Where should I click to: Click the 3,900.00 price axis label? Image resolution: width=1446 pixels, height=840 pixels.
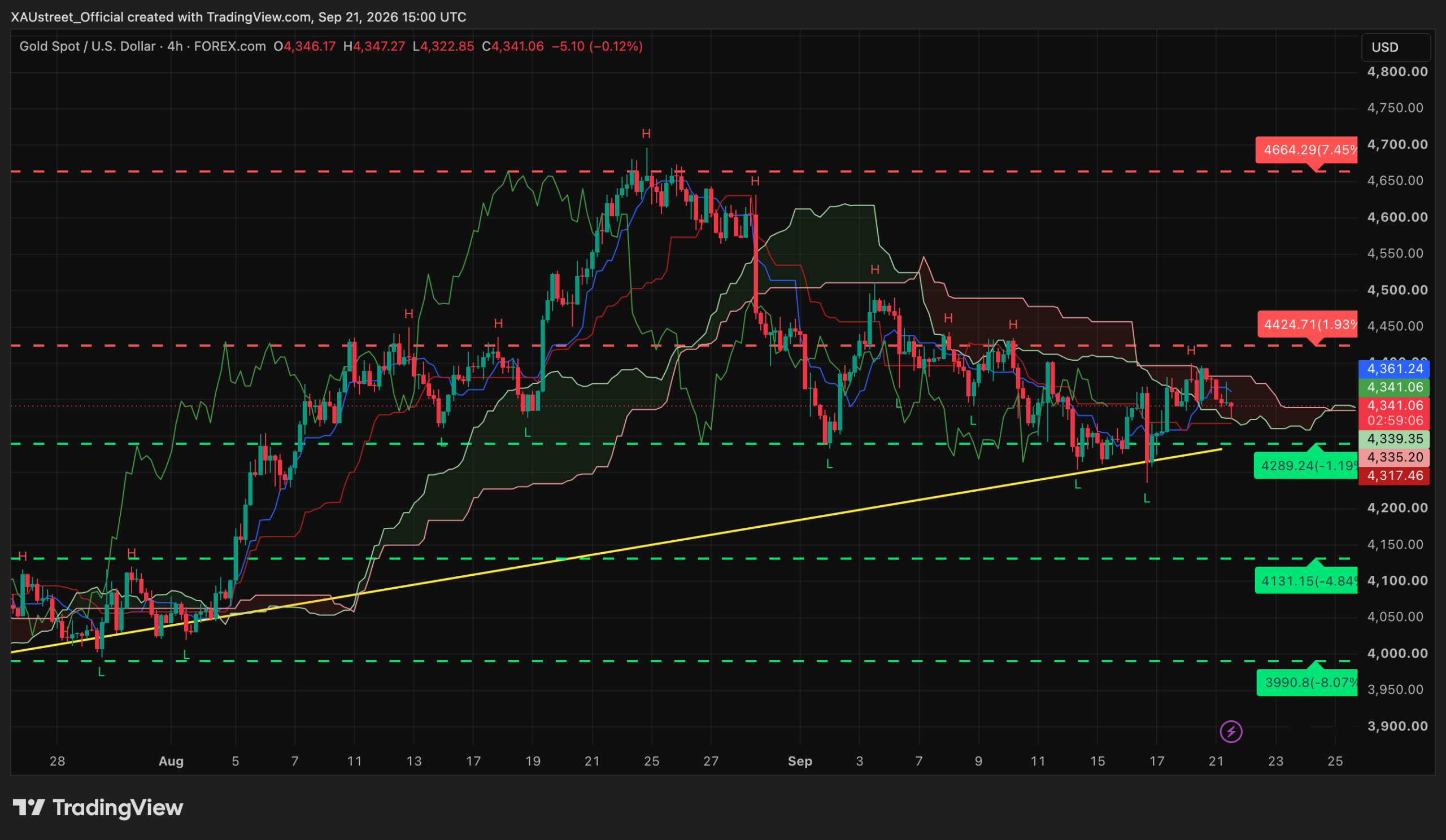pyautogui.click(x=1398, y=727)
